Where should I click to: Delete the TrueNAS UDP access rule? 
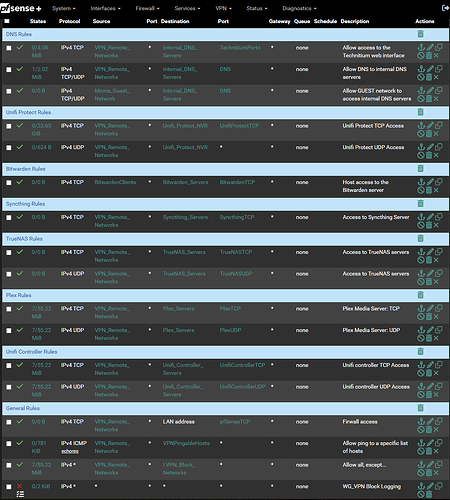429,282
